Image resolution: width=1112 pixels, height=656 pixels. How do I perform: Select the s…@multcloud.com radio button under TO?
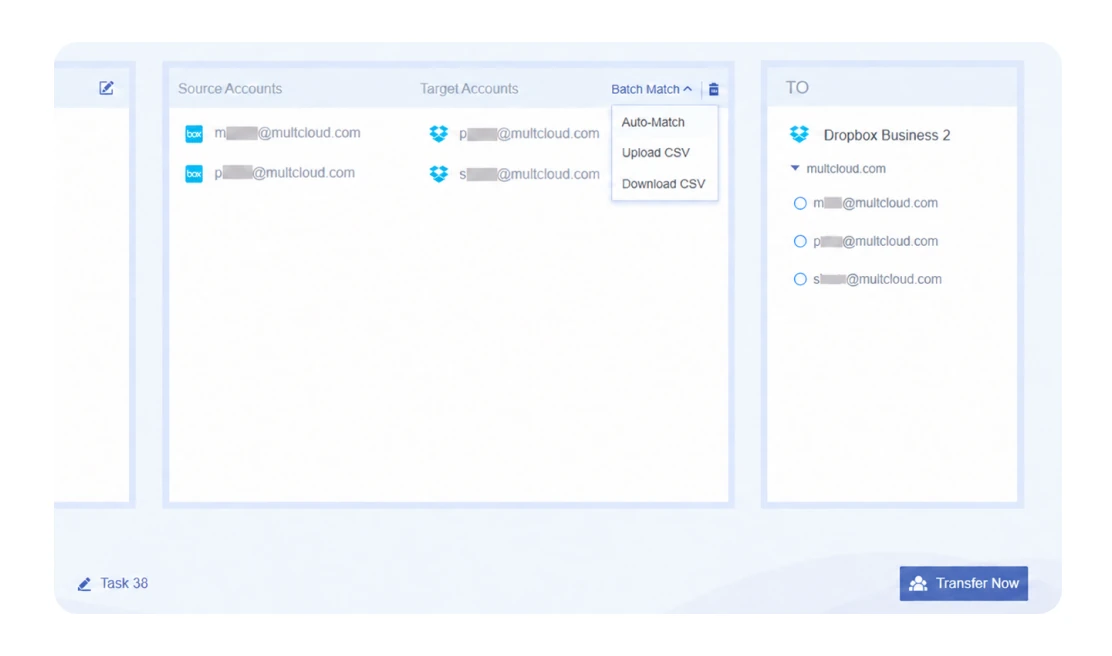(x=800, y=279)
